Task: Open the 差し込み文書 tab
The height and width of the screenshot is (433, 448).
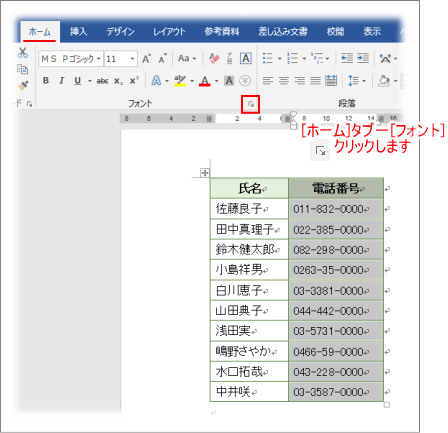Action: 283,32
